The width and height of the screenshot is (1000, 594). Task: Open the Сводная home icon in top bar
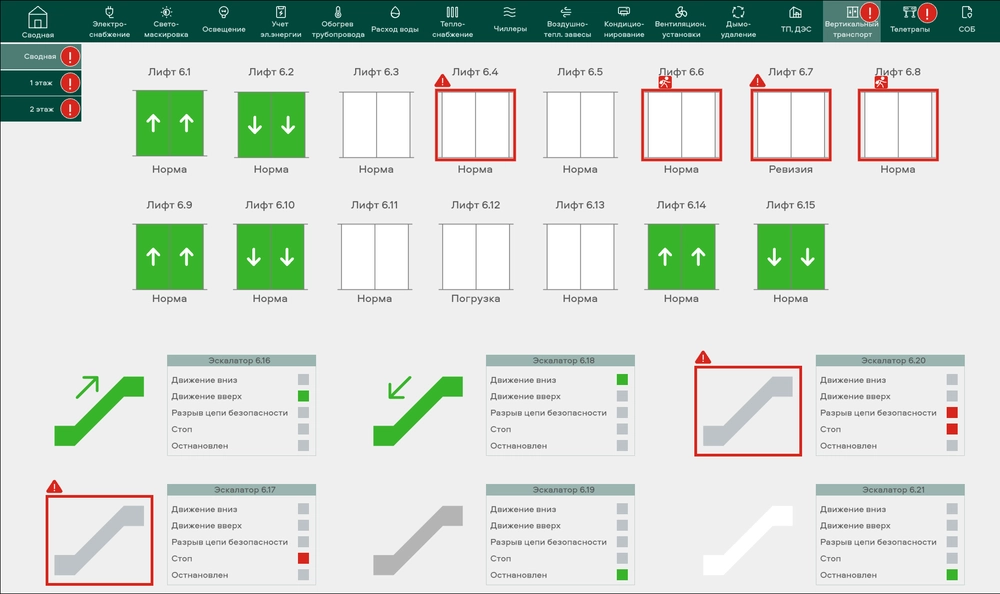[38, 17]
